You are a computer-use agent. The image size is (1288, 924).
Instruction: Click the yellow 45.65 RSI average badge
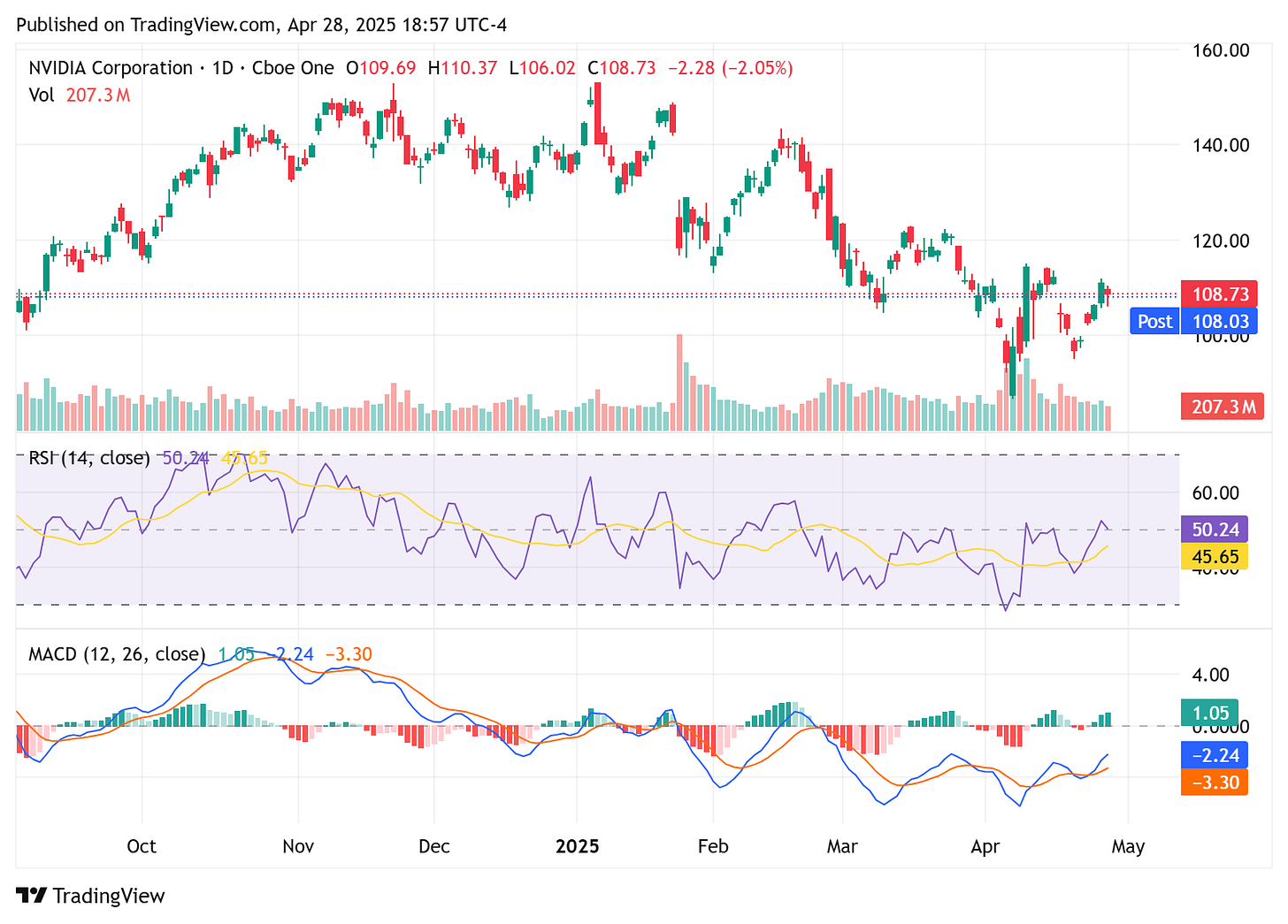1215,557
